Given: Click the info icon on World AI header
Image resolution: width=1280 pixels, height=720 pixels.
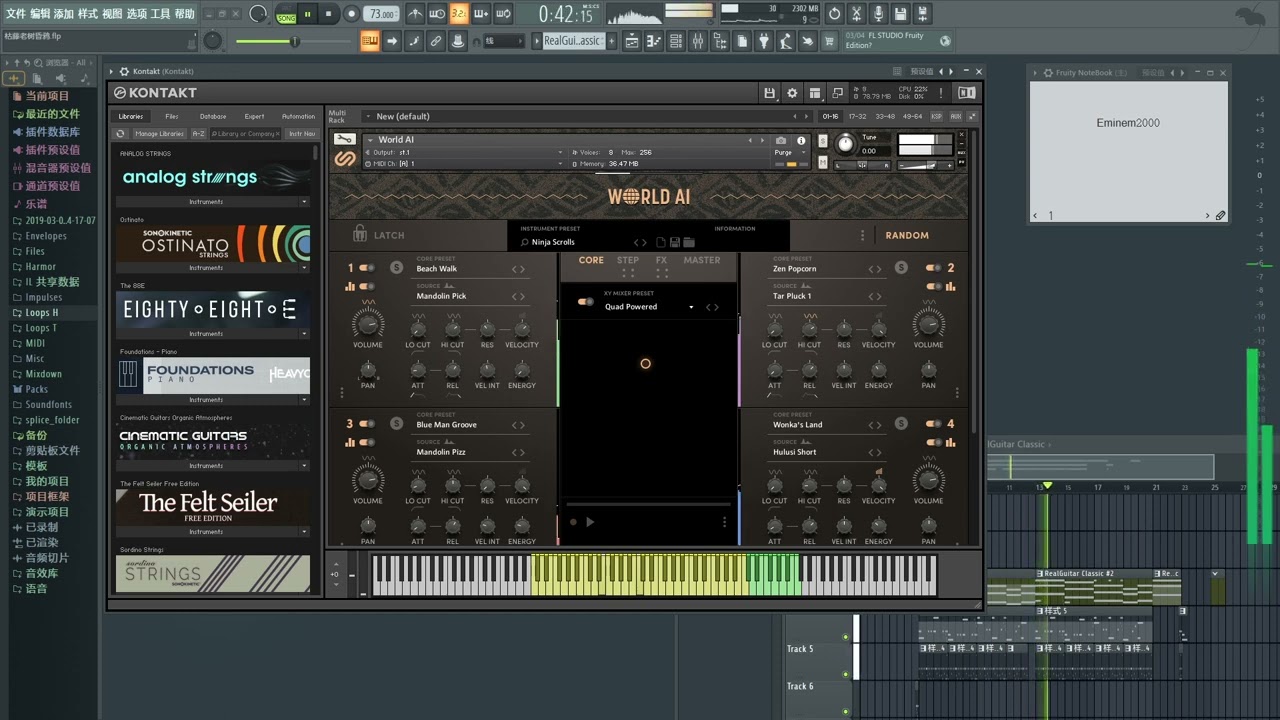Looking at the screenshot, I should [x=801, y=140].
